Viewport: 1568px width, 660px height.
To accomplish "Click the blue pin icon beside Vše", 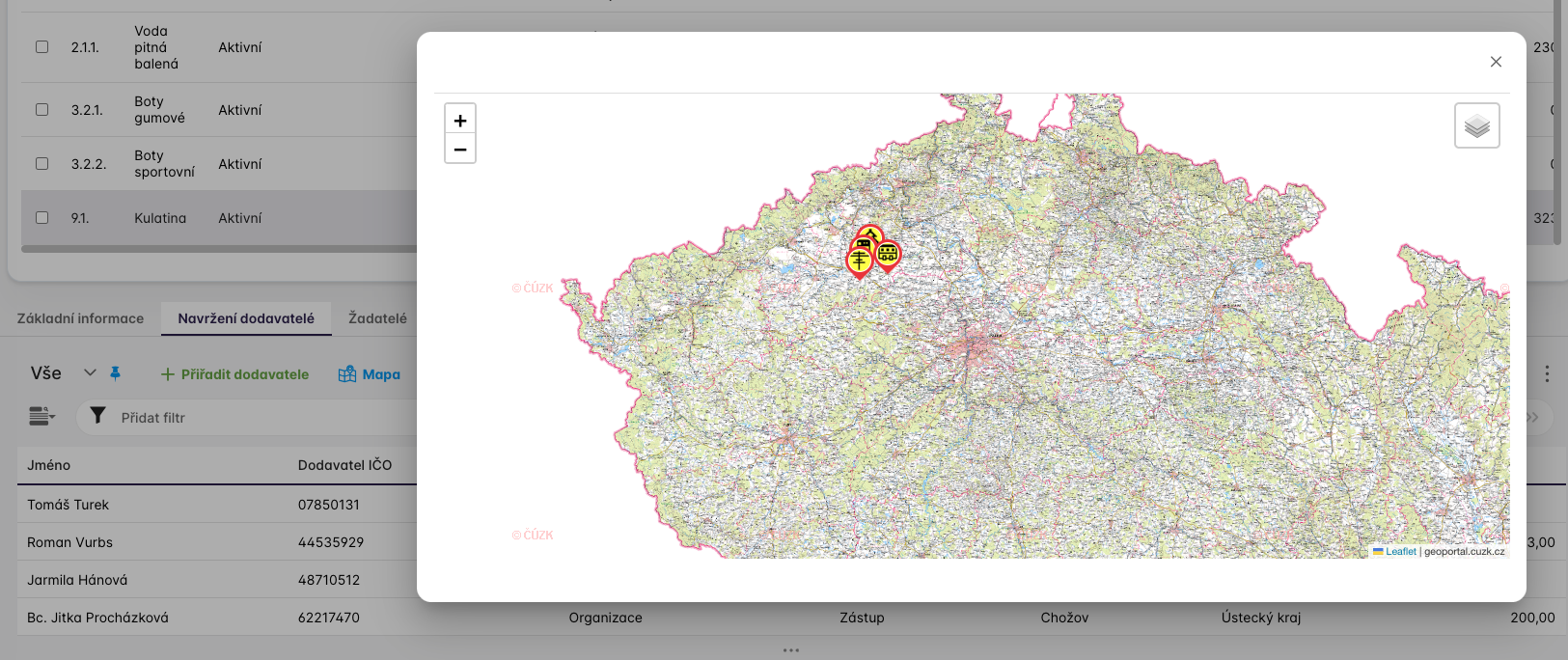I will click(116, 373).
